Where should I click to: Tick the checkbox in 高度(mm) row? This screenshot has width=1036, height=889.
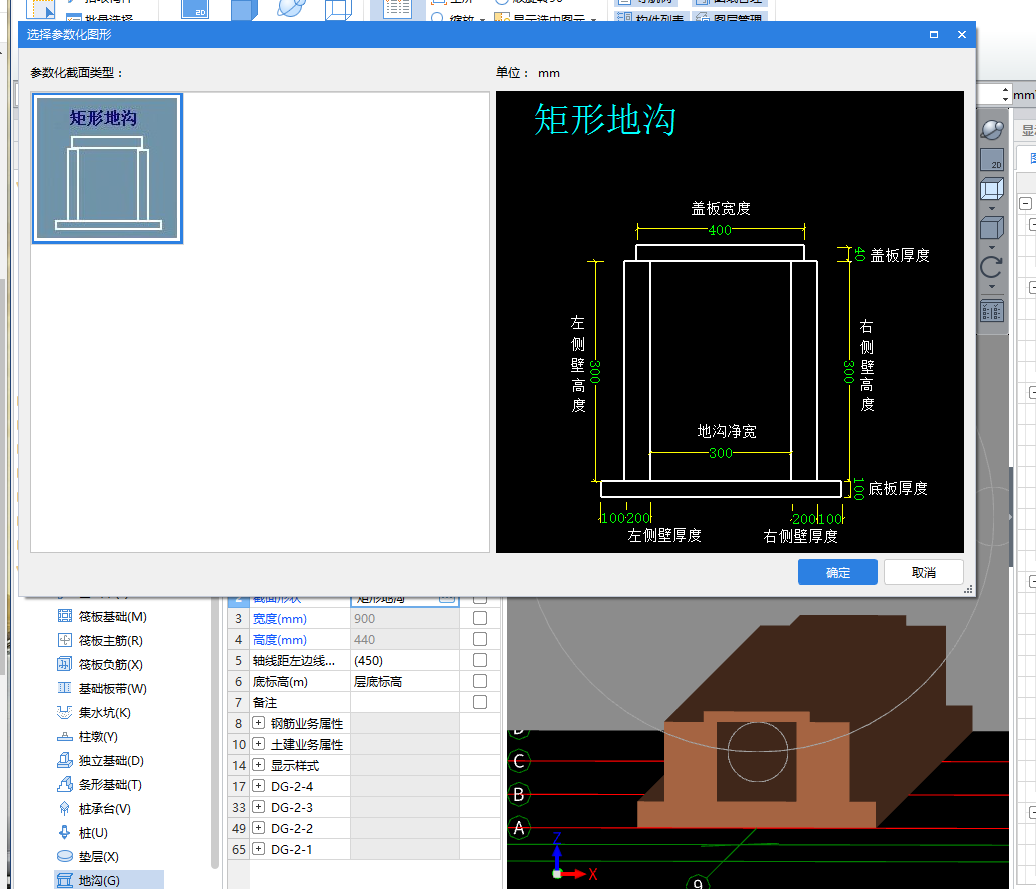(480, 639)
